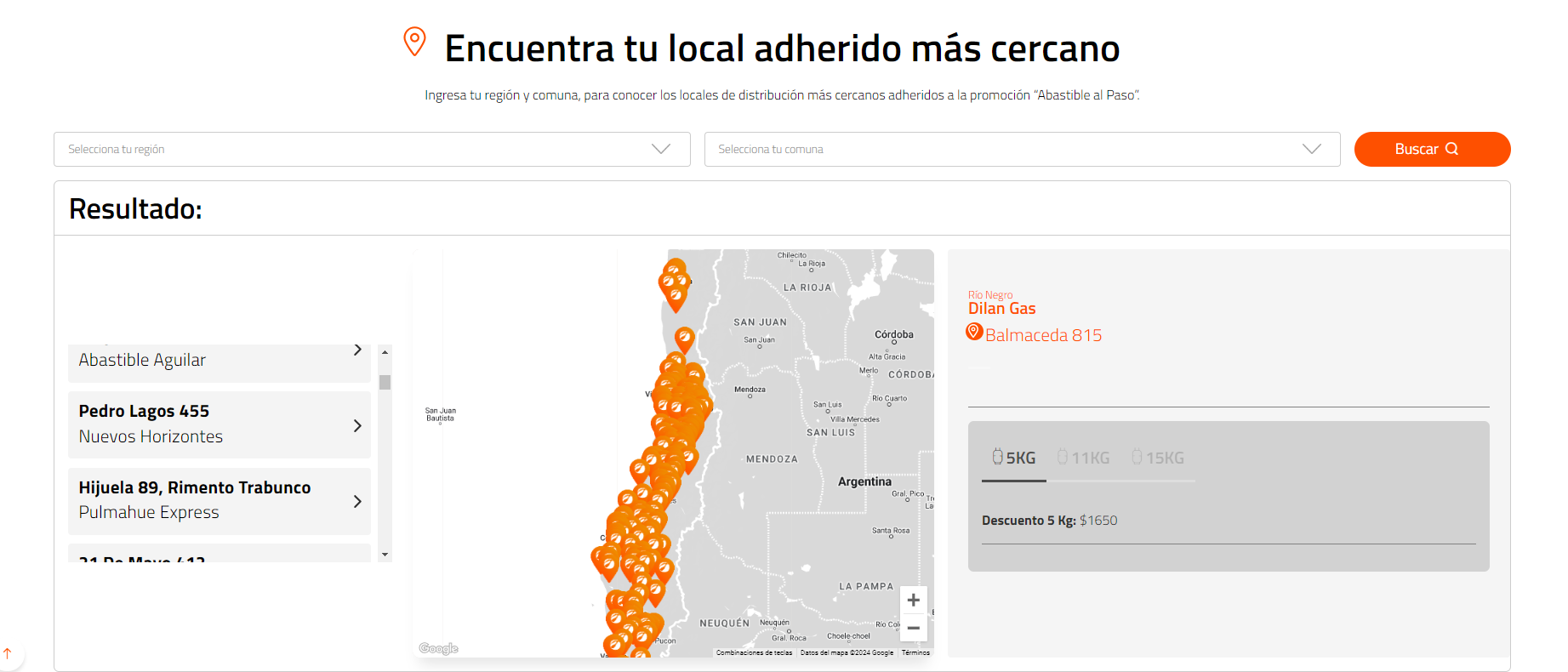Click the region dropdown chevron arrow

coord(661,149)
